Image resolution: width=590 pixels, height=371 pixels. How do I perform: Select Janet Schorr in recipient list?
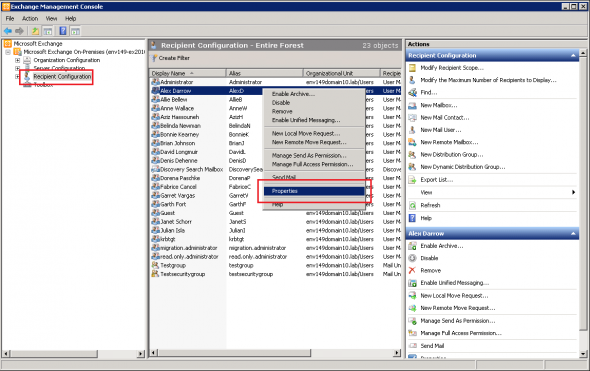pyautogui.click(x=176, y=222)
